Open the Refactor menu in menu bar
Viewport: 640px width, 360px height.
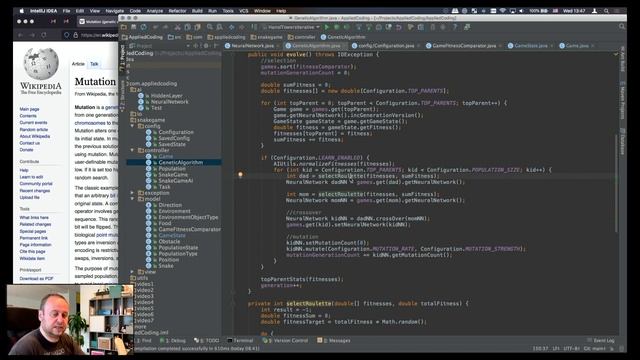(x=177, y=11)
